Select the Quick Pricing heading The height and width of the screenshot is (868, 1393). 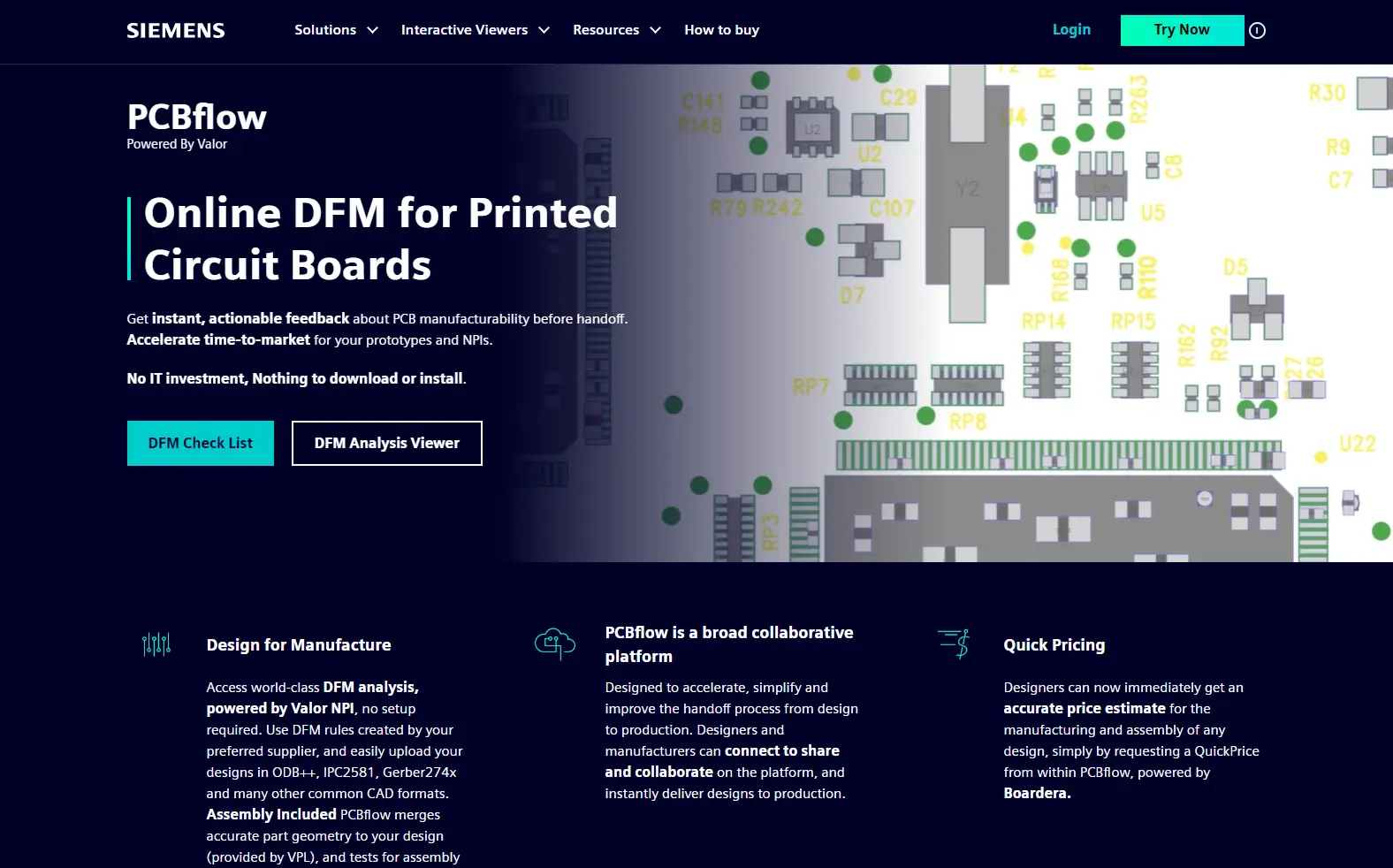(1054, 645)
